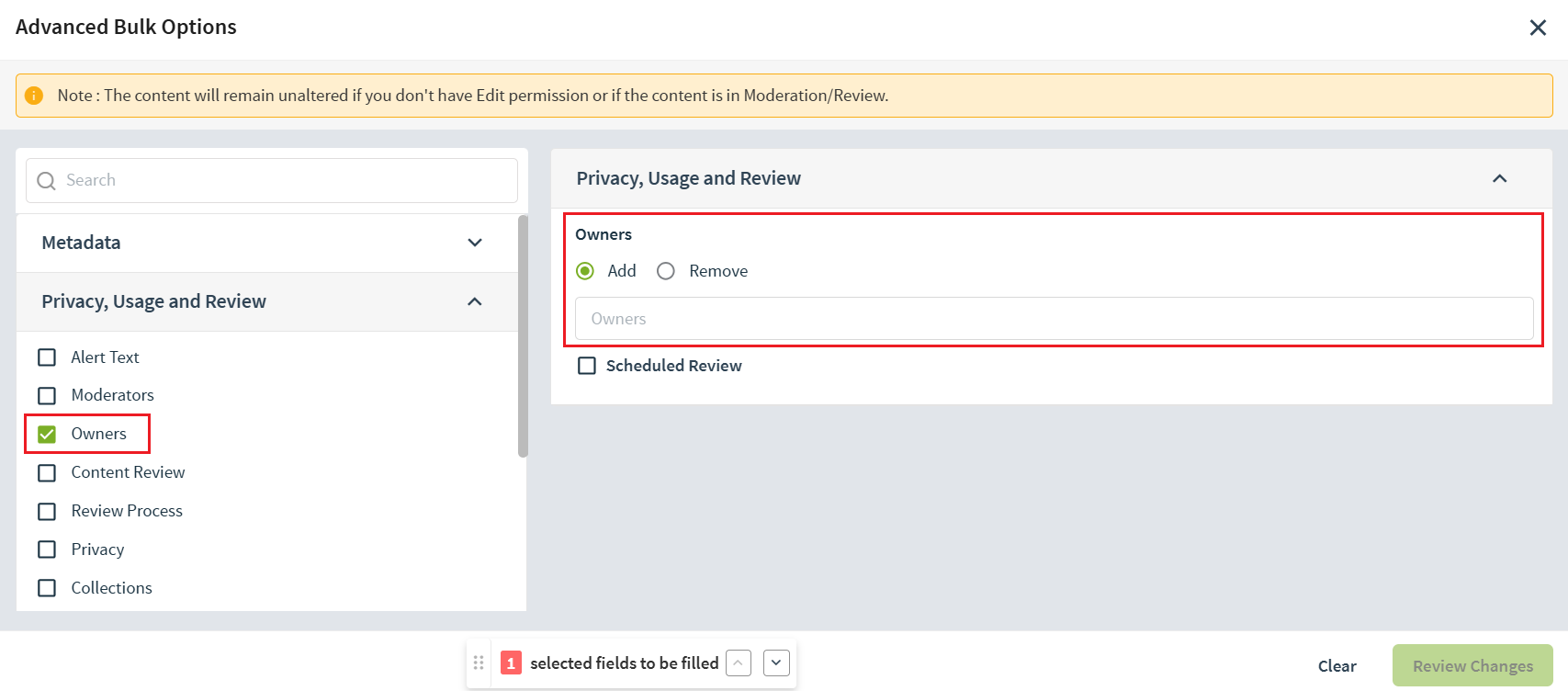Check the Collections checkbox

tap(47, 588)
